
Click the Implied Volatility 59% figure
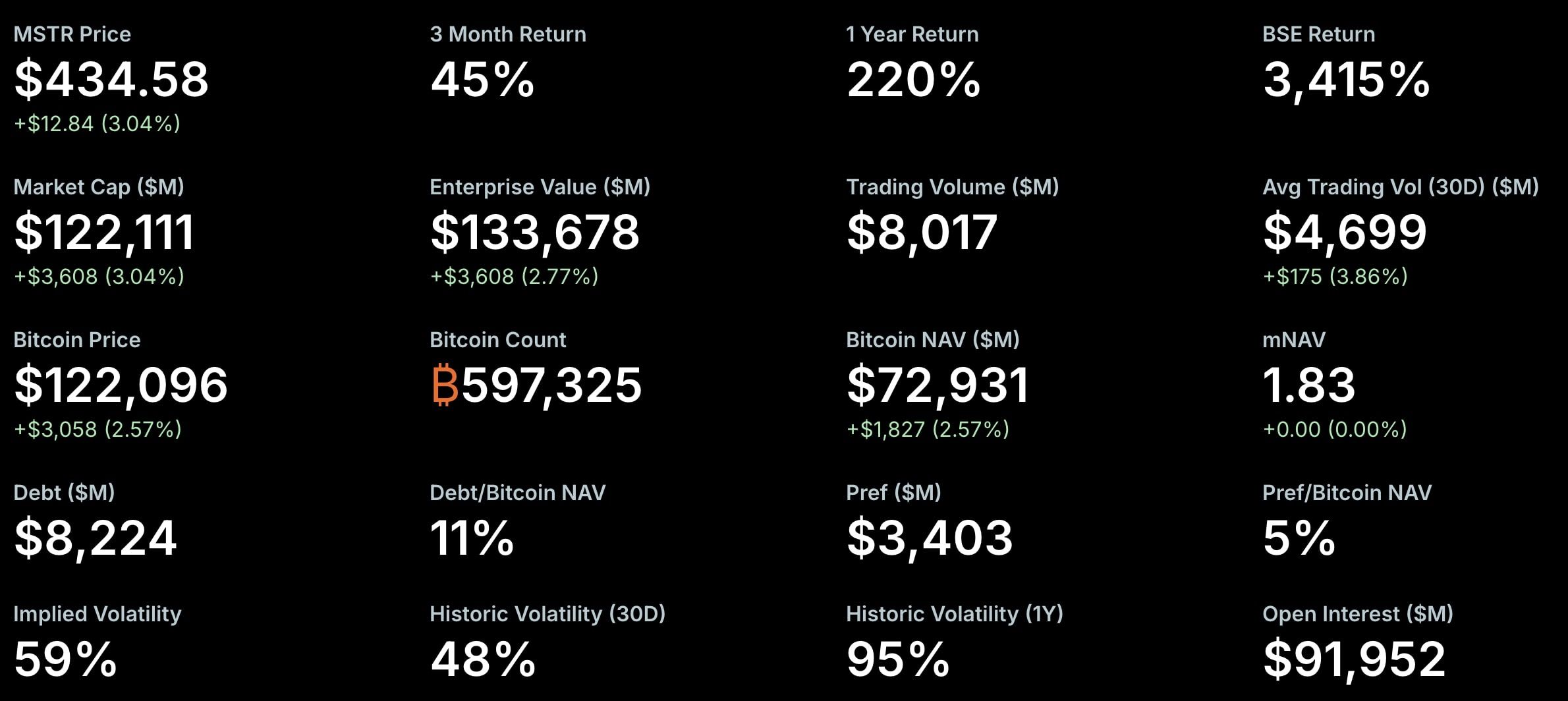65,659
